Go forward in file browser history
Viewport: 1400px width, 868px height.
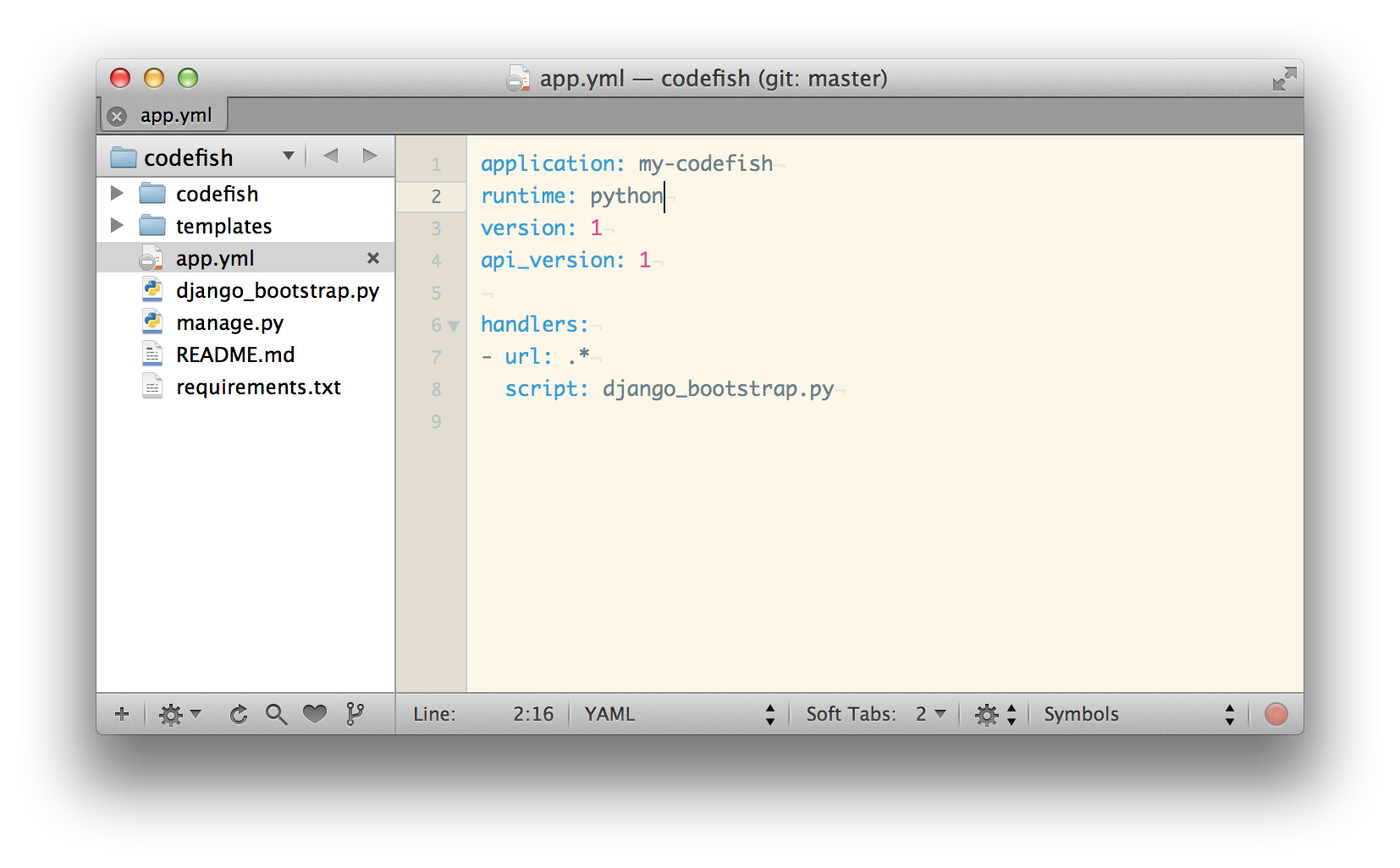[370, 156]
